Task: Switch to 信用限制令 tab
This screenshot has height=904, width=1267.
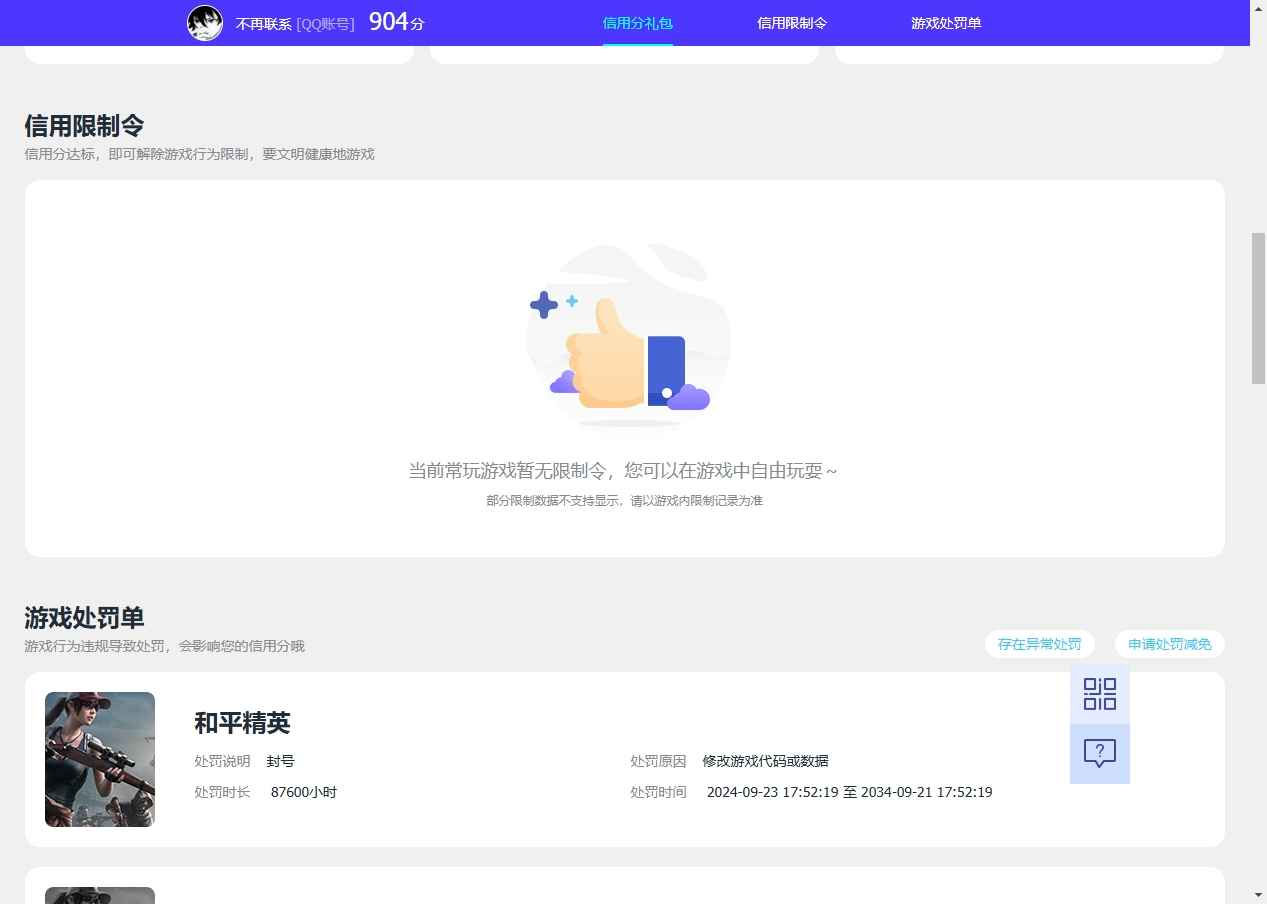Action: [x=792, y=23]
